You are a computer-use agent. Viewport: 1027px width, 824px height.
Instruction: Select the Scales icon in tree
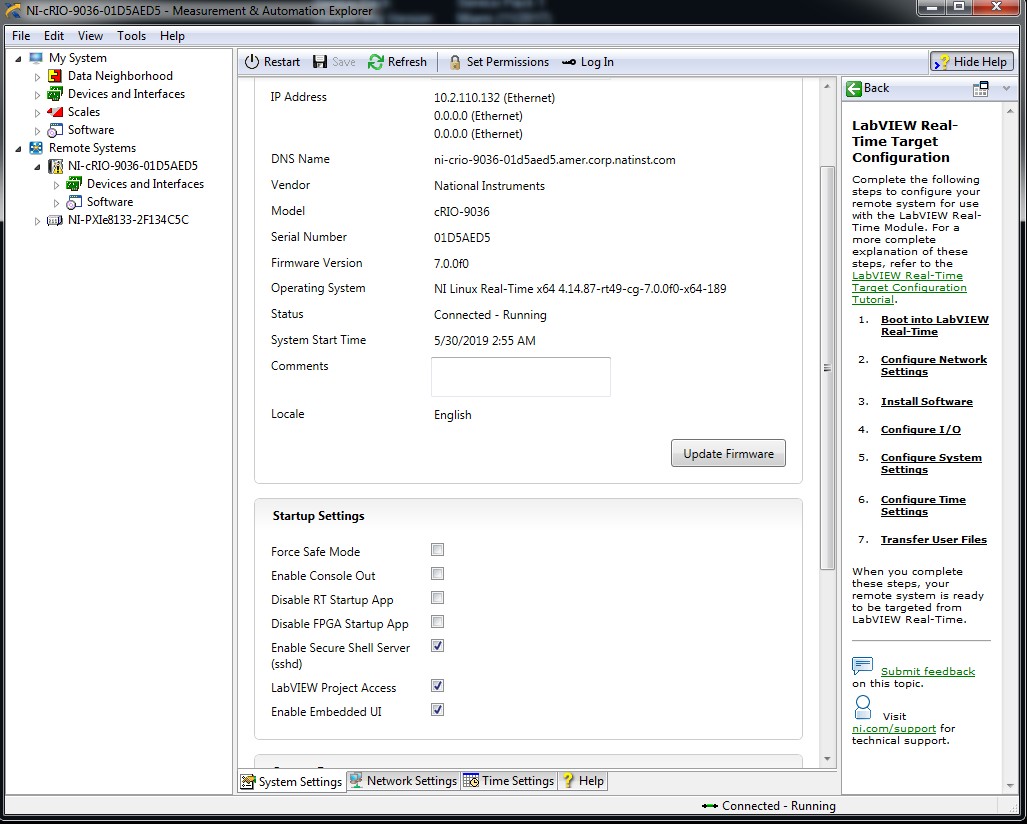pyautogui.click(x=55, y=112)
